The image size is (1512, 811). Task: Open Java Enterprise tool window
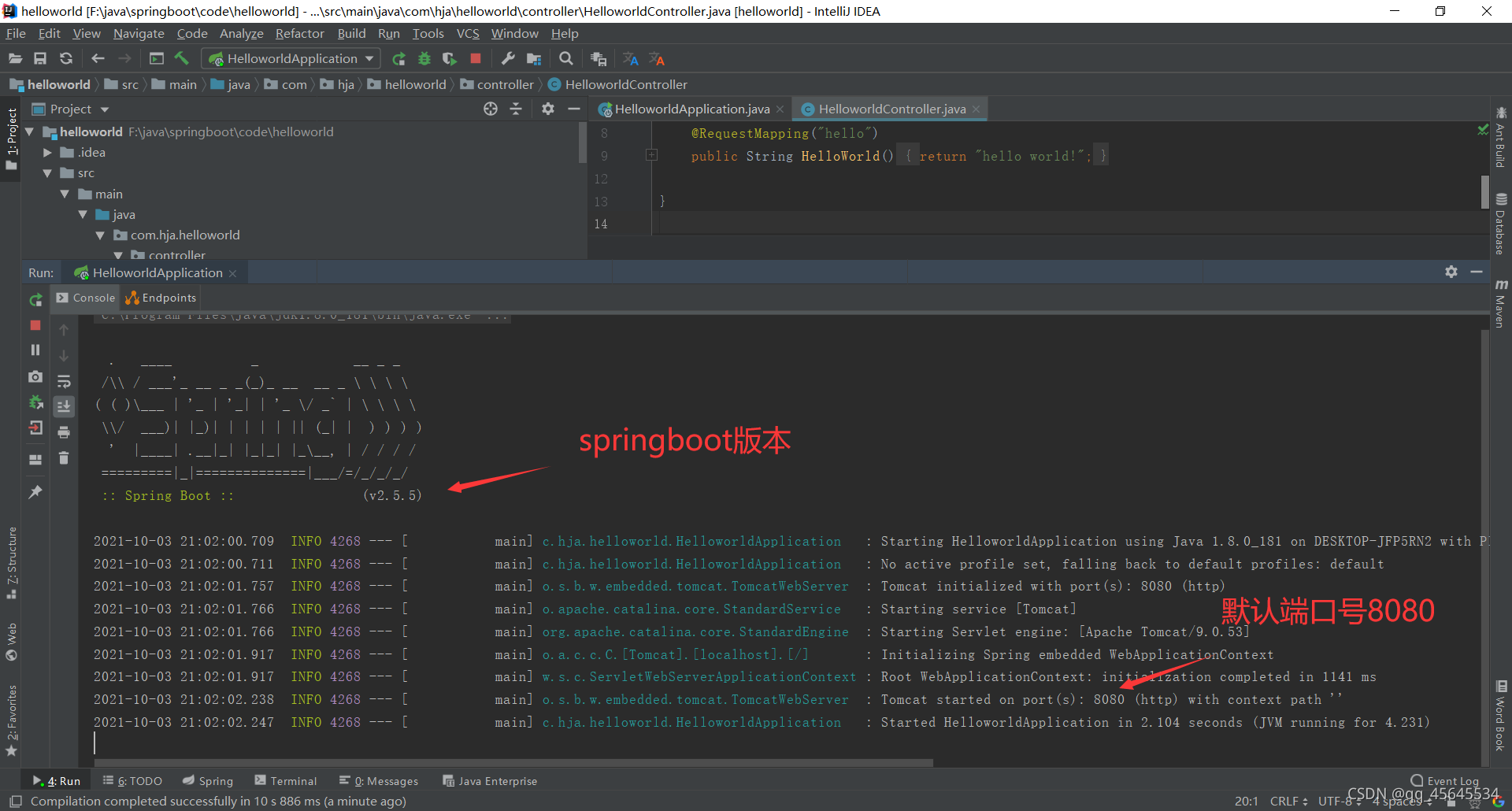[x=490, y=781]
